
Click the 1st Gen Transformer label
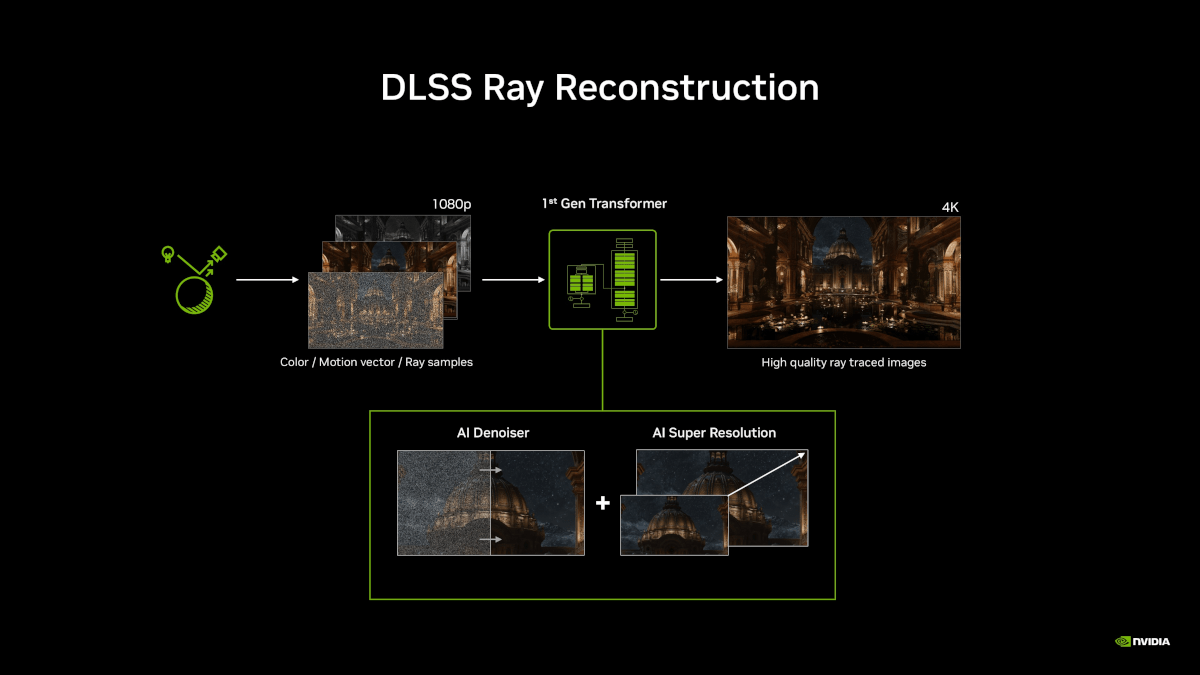click(604, 204)
